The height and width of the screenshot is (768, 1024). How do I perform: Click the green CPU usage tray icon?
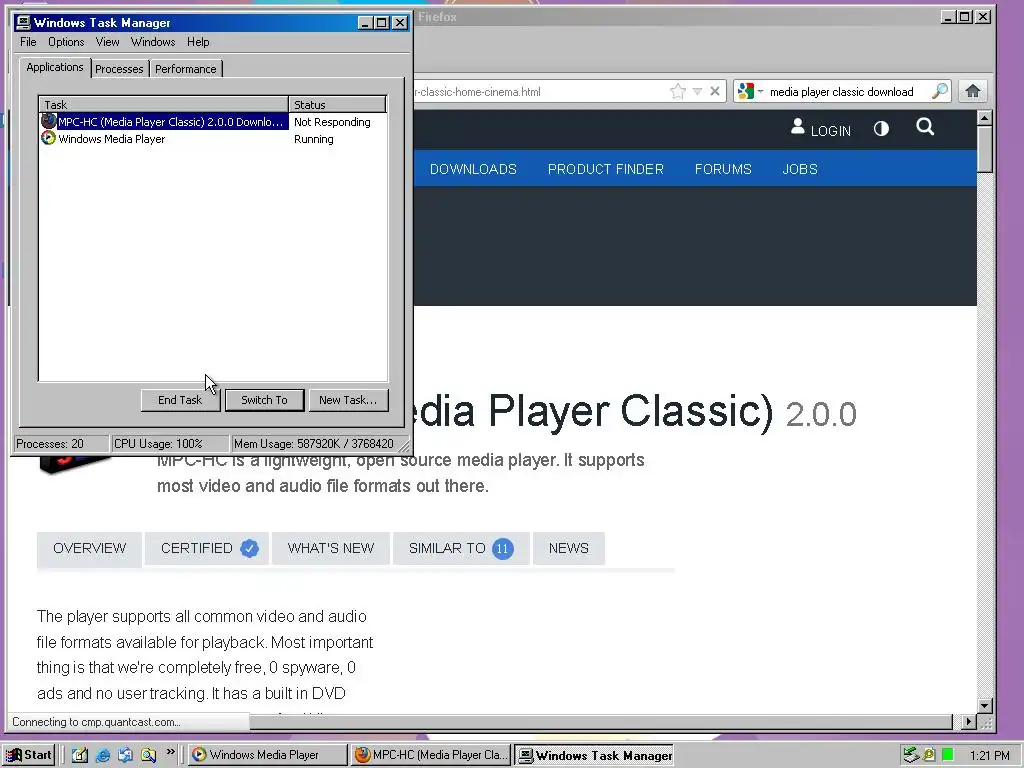948,755
